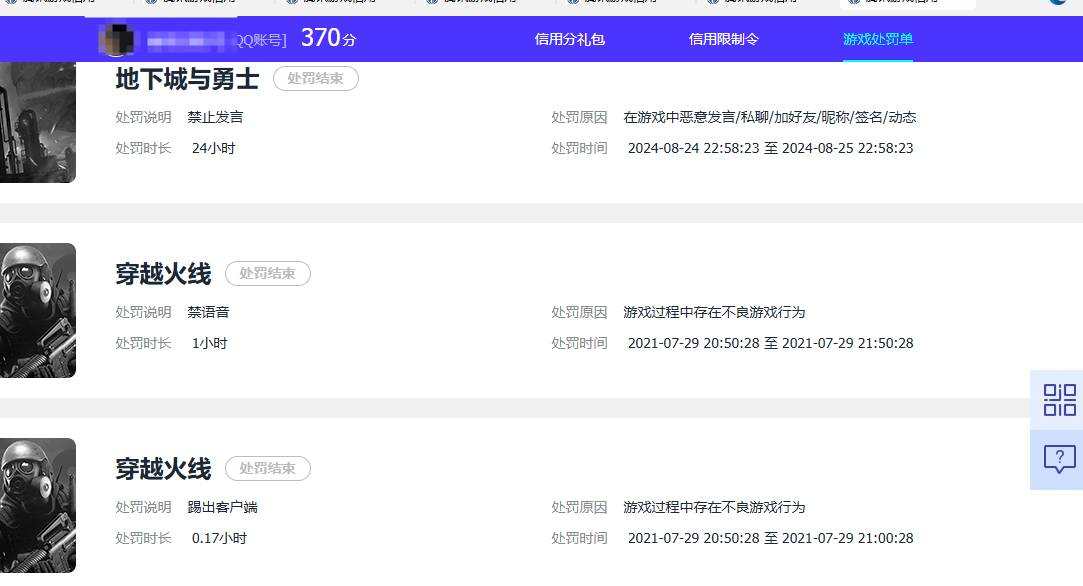The image size is (1083, 586).
Task: Click the Dungeon Fighter game thumbnail
Action: point(37,122)
